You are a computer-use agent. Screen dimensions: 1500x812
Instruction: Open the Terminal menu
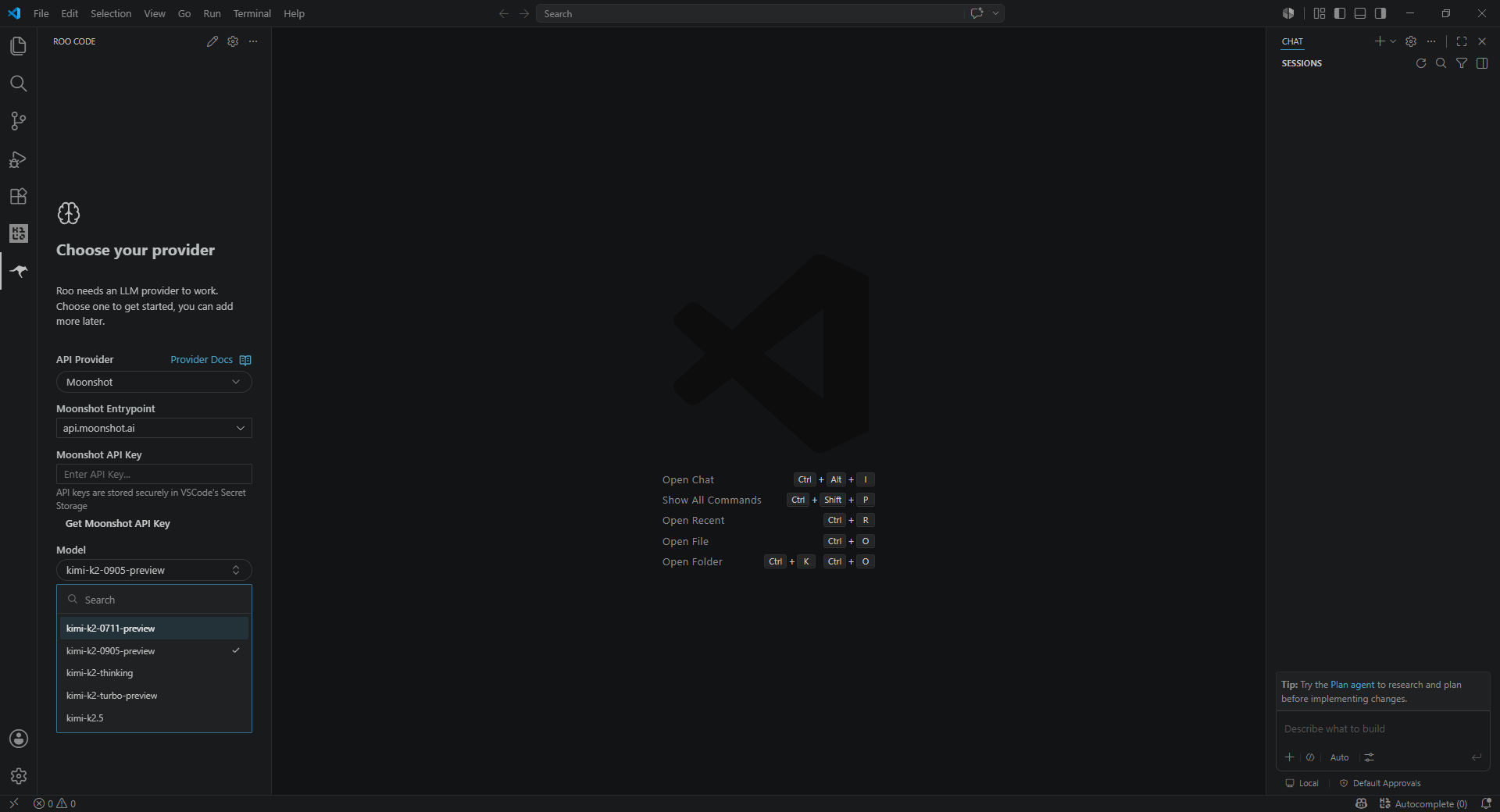pyautogui.click(x=252, y=13)
